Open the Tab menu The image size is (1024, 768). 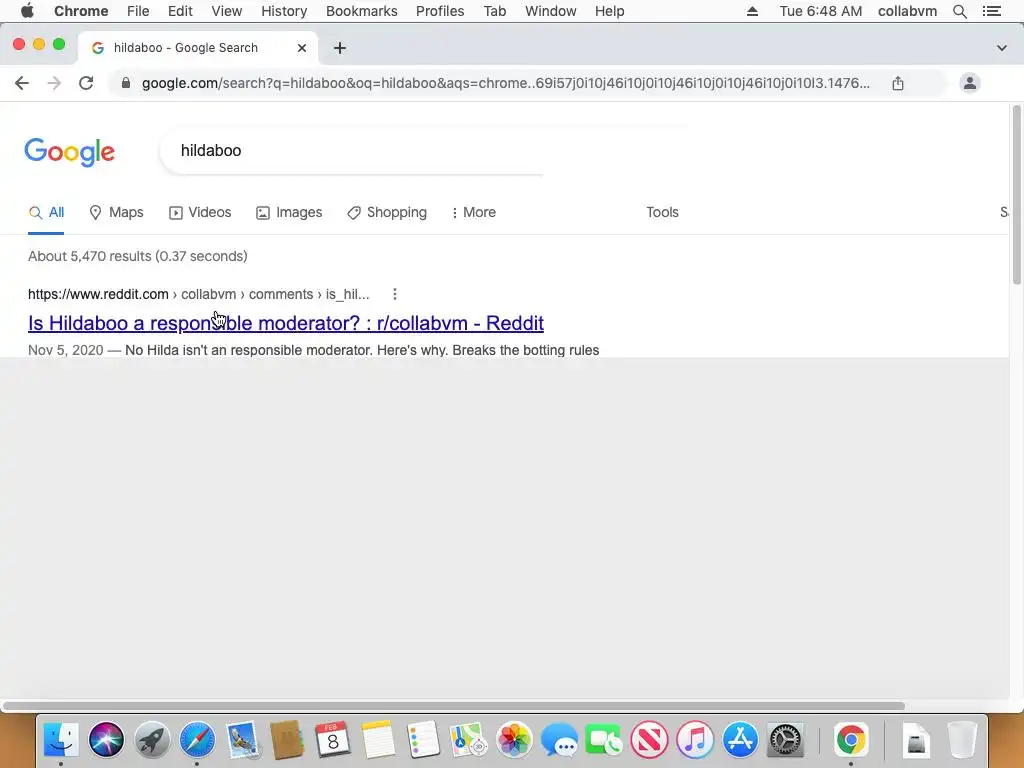495,11
